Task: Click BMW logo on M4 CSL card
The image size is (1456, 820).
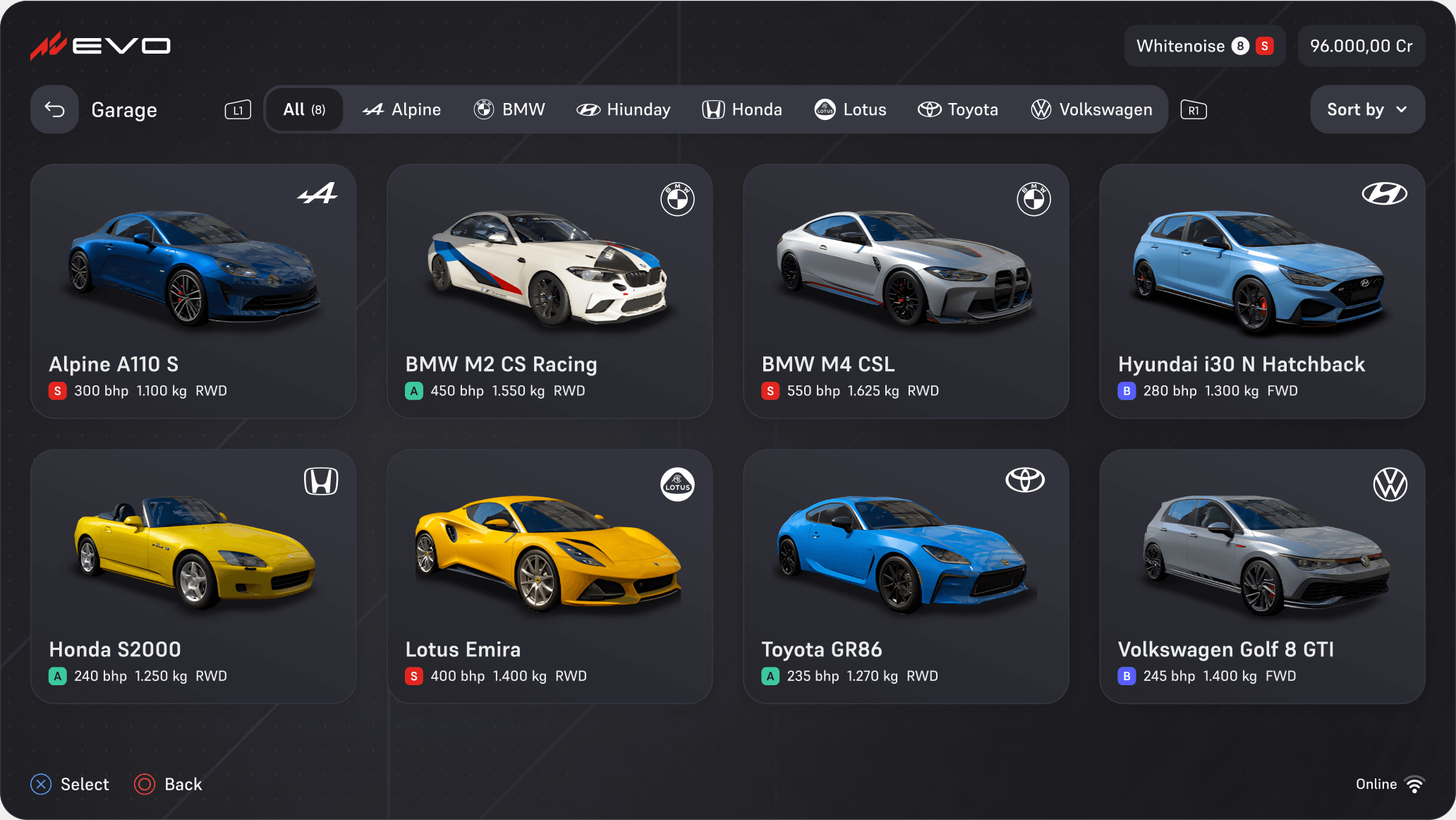Action: (x=1033, y=199)
